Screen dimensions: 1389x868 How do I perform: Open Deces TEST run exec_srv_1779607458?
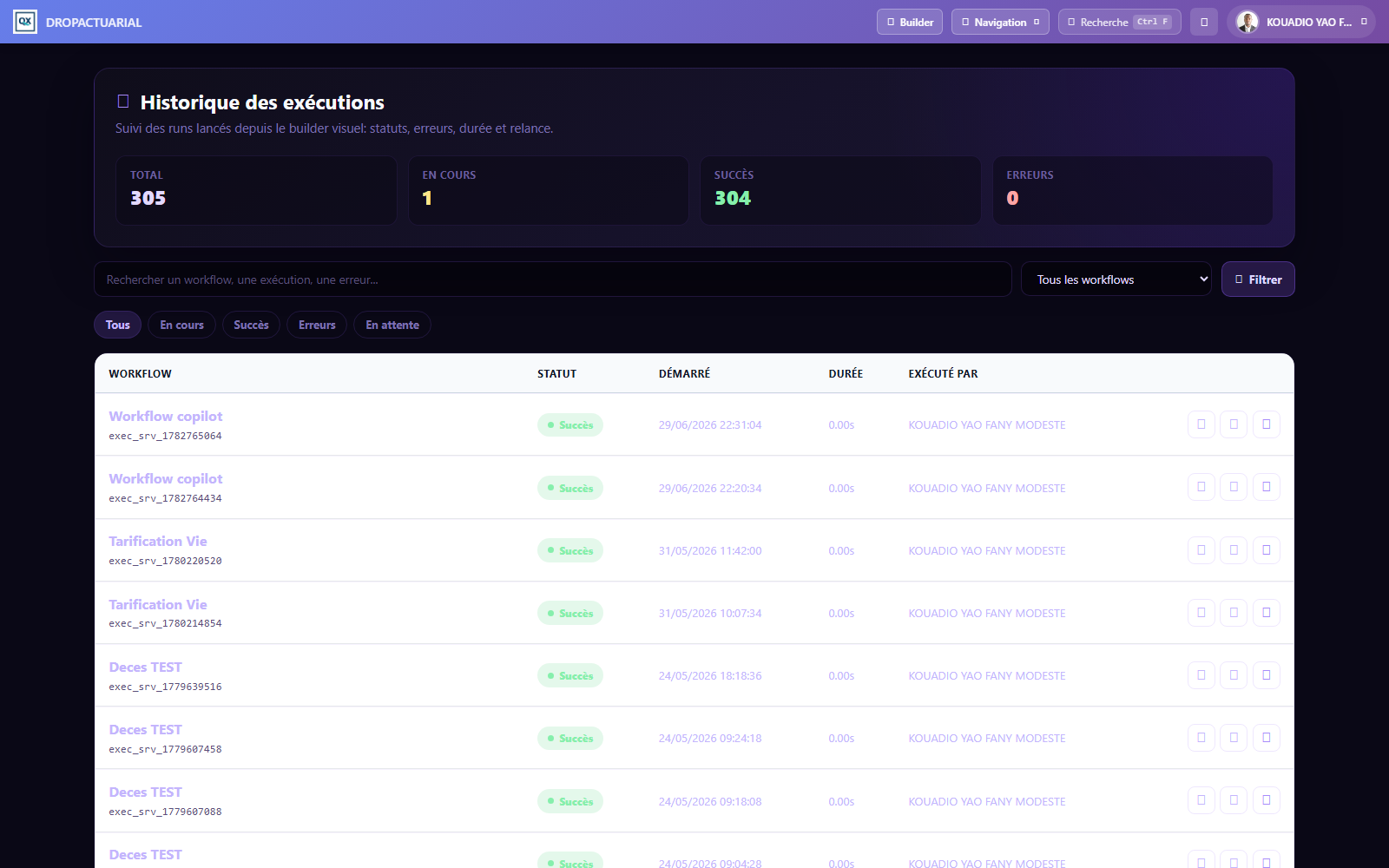(146, 730)
